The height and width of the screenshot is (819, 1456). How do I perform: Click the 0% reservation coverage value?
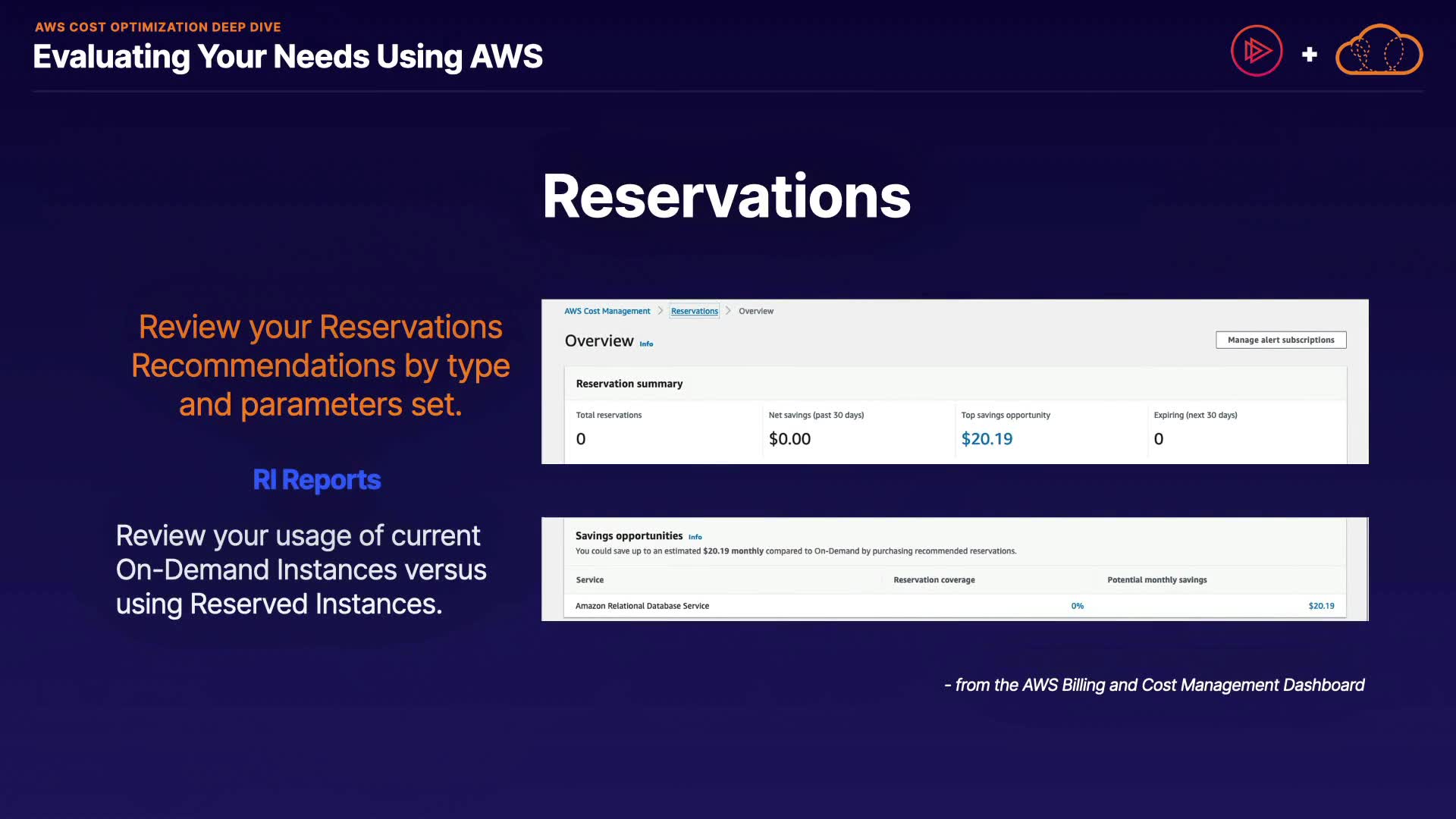click(x=1077, y=606)
